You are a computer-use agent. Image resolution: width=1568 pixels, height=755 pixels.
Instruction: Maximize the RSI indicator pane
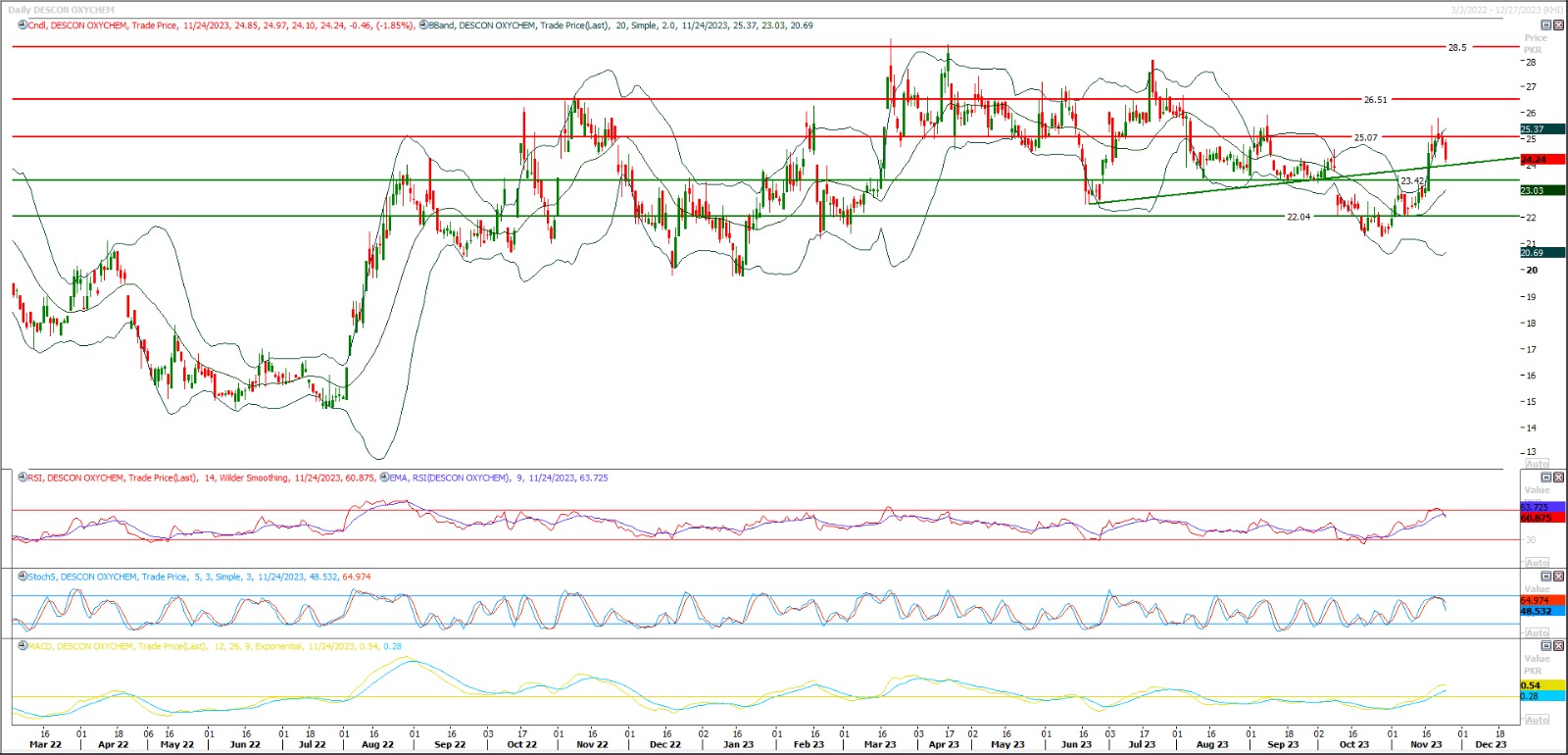coord(1546,478)
